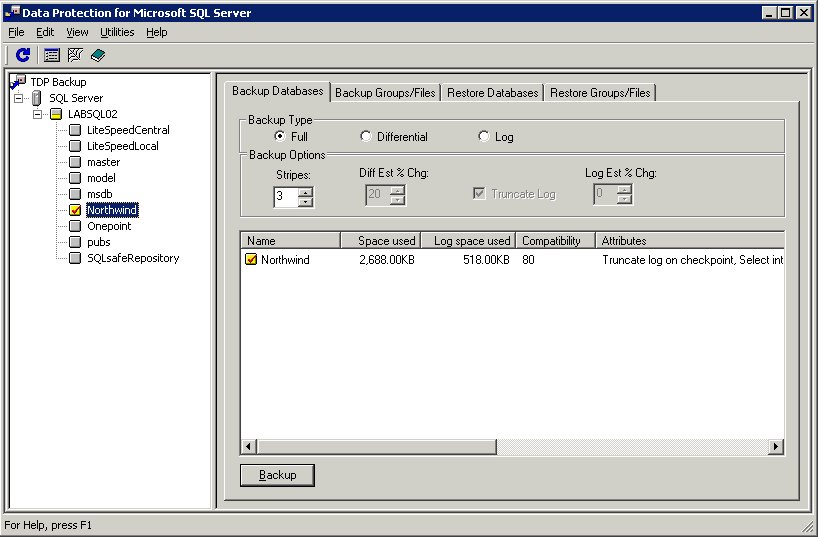Sort by the Space used column header
Viewport: 820px width, 537px height.
coord(381,241)
